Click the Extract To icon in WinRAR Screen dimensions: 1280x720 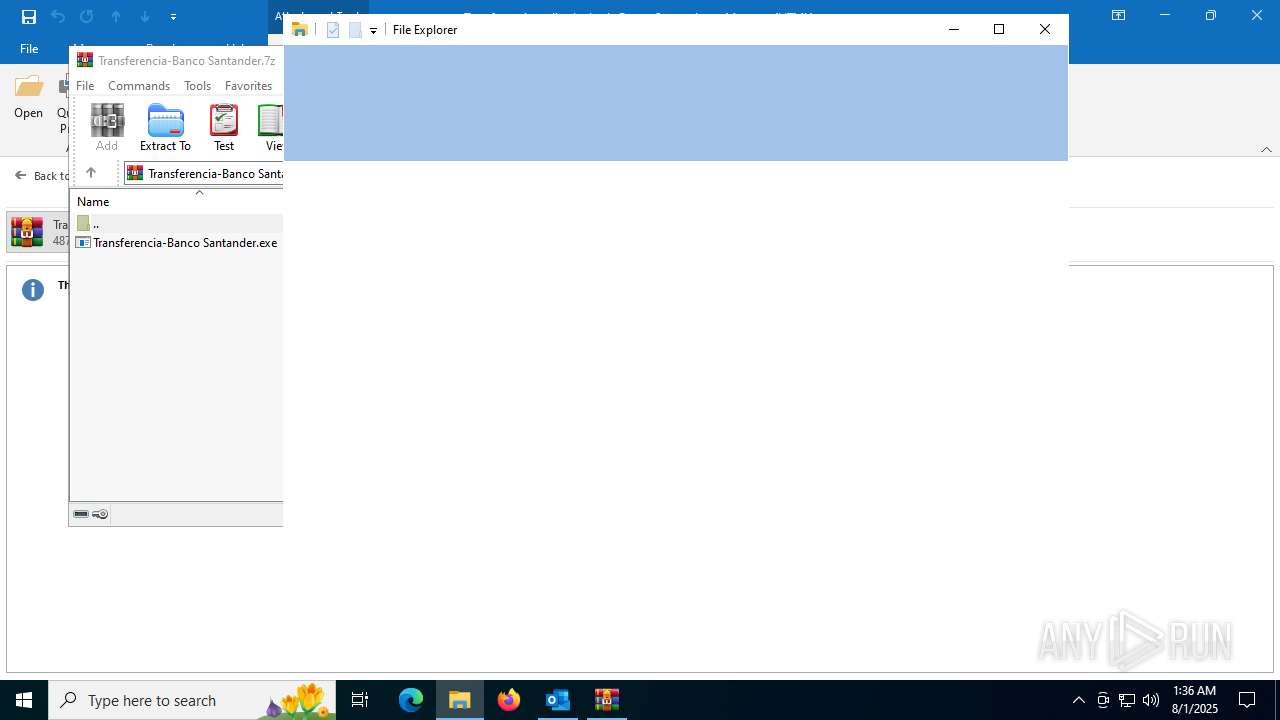(x=165, y=127)
